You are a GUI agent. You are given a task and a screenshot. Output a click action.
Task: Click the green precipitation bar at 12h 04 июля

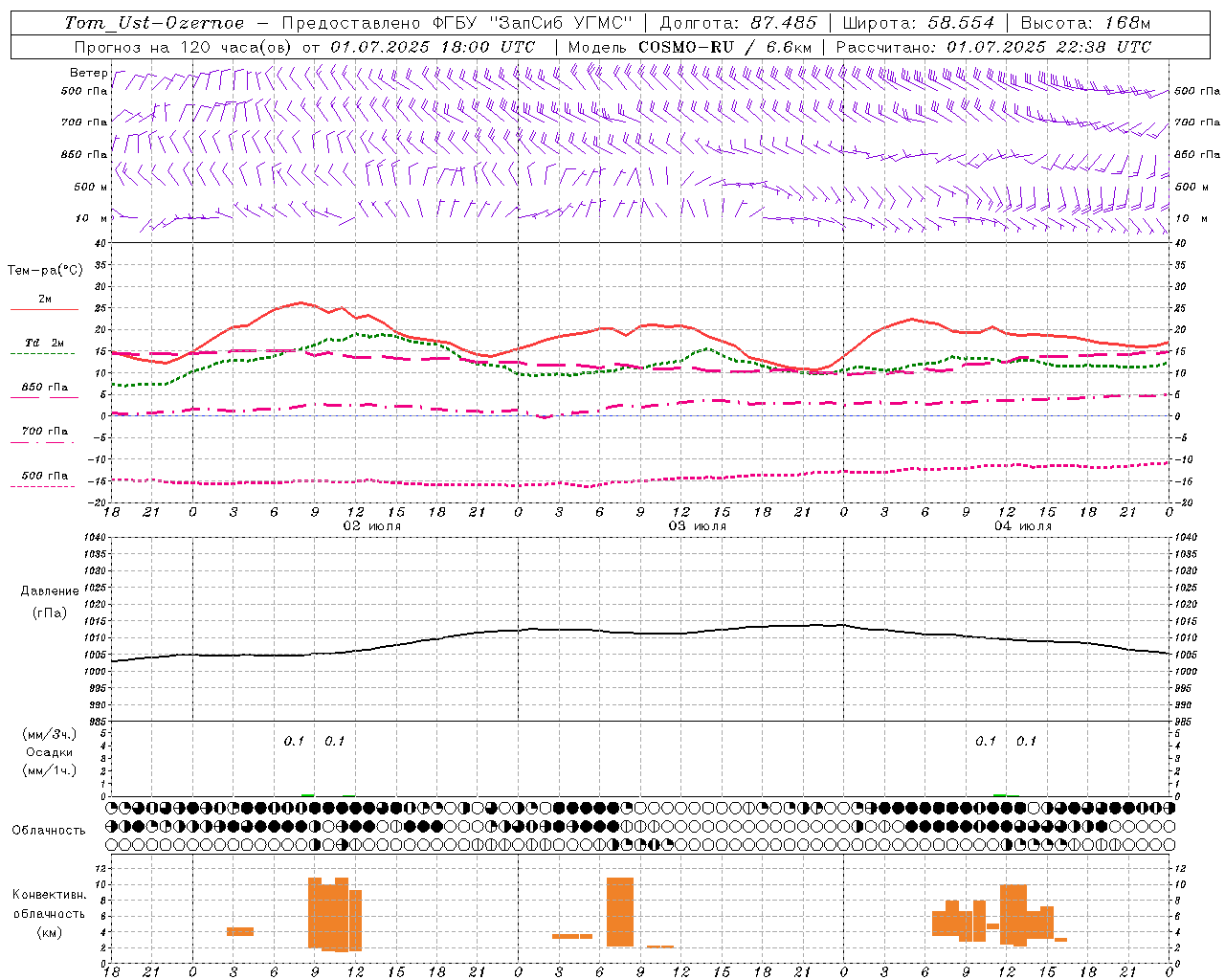pos(1000,794)
